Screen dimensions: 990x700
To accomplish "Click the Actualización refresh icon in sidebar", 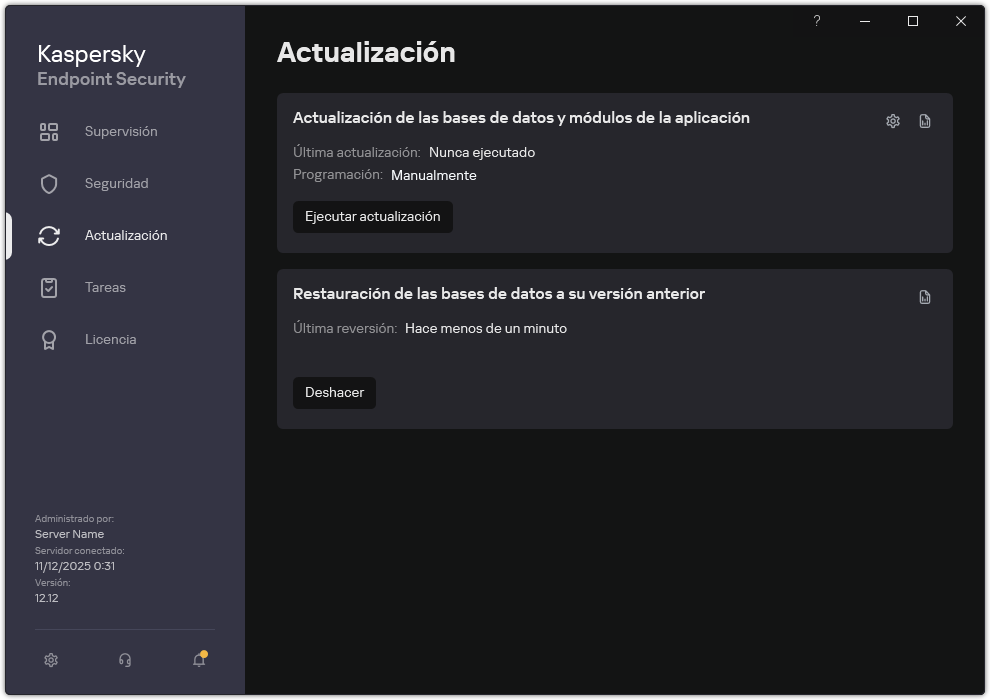I will pos(49,235).
